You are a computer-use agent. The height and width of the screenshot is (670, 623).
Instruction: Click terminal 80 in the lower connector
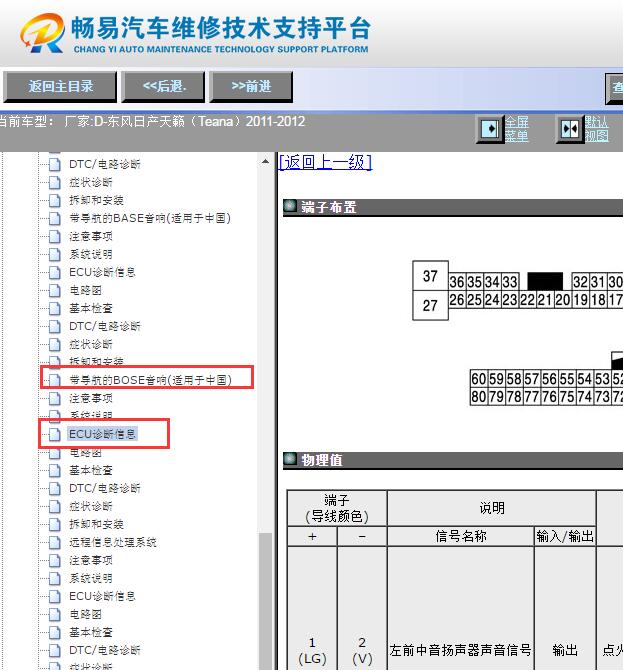pyautogui.click(x=479, y=397)
